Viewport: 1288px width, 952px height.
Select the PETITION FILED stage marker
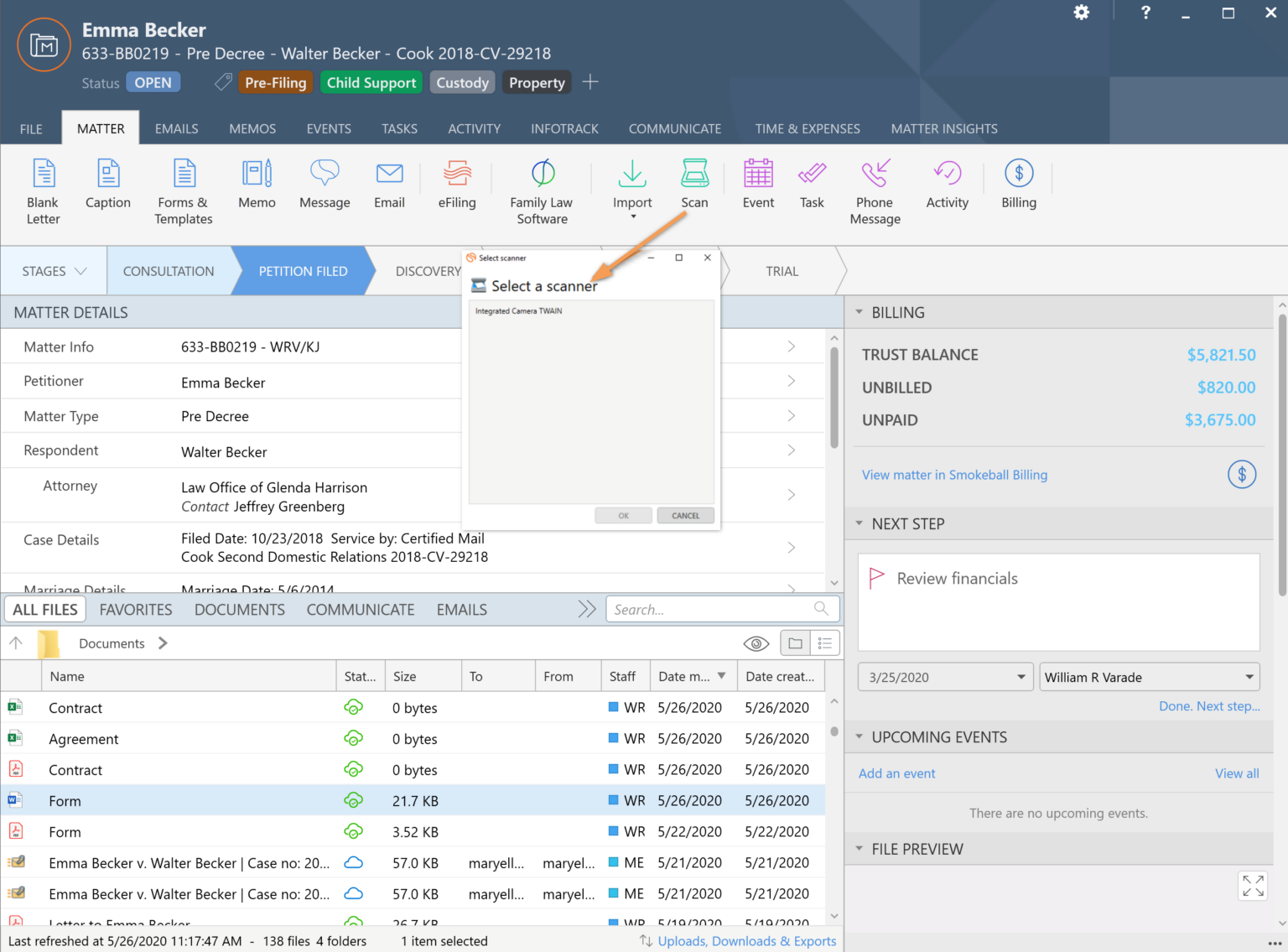point(303,271)
